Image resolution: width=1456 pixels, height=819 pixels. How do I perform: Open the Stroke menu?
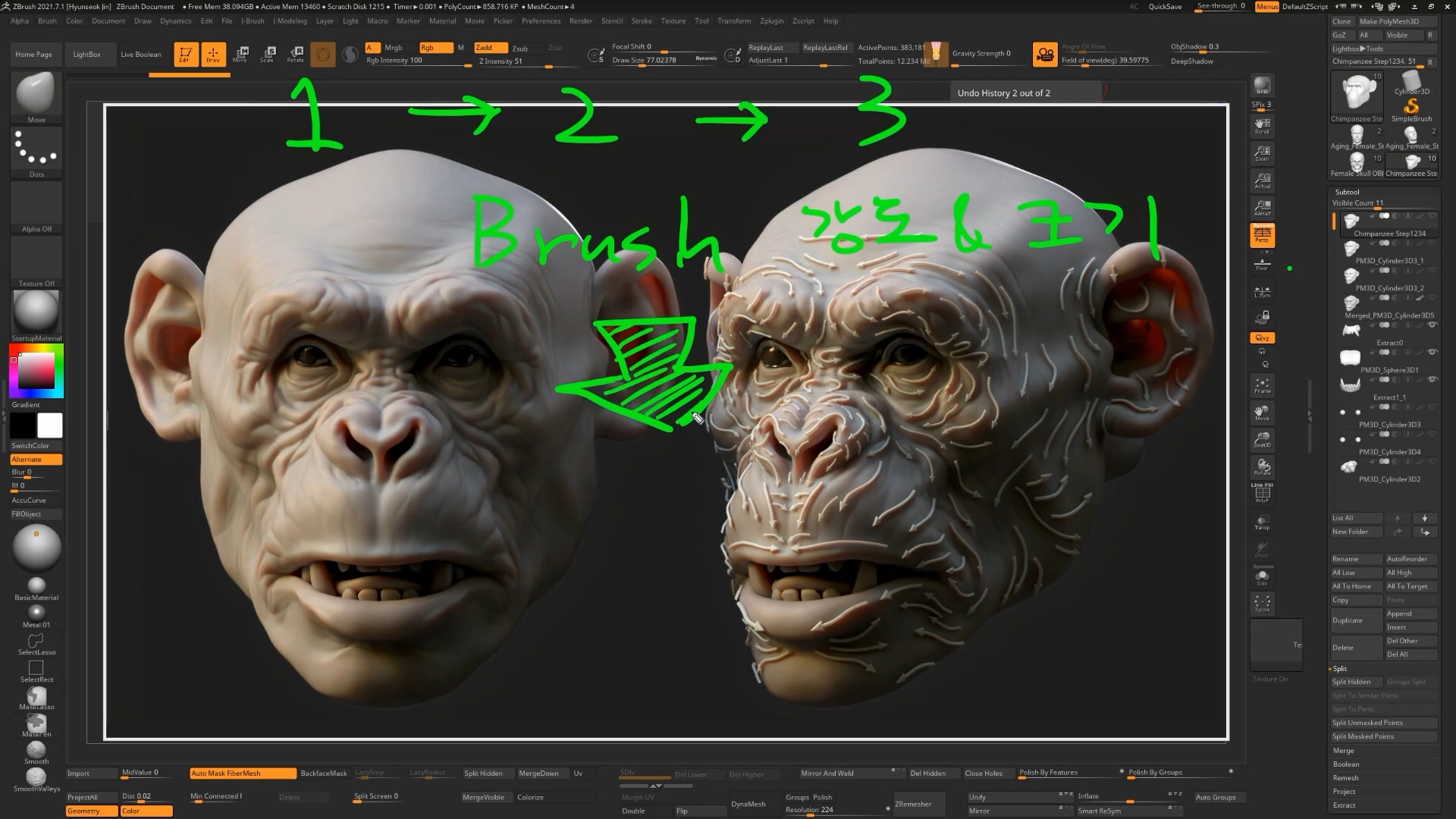[641, 20]
